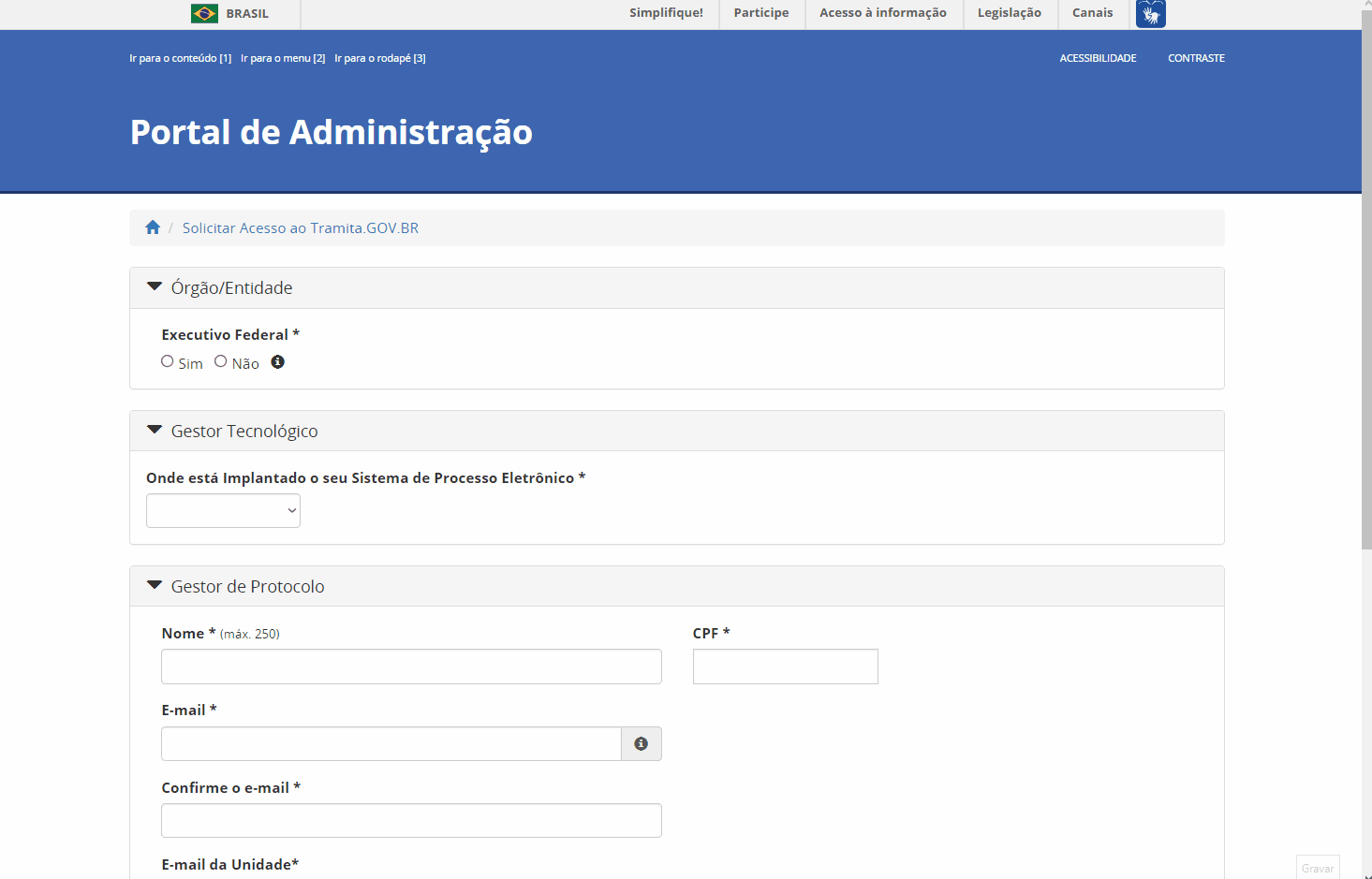Open the VLibras sign language icon

tap(1151, 14)
